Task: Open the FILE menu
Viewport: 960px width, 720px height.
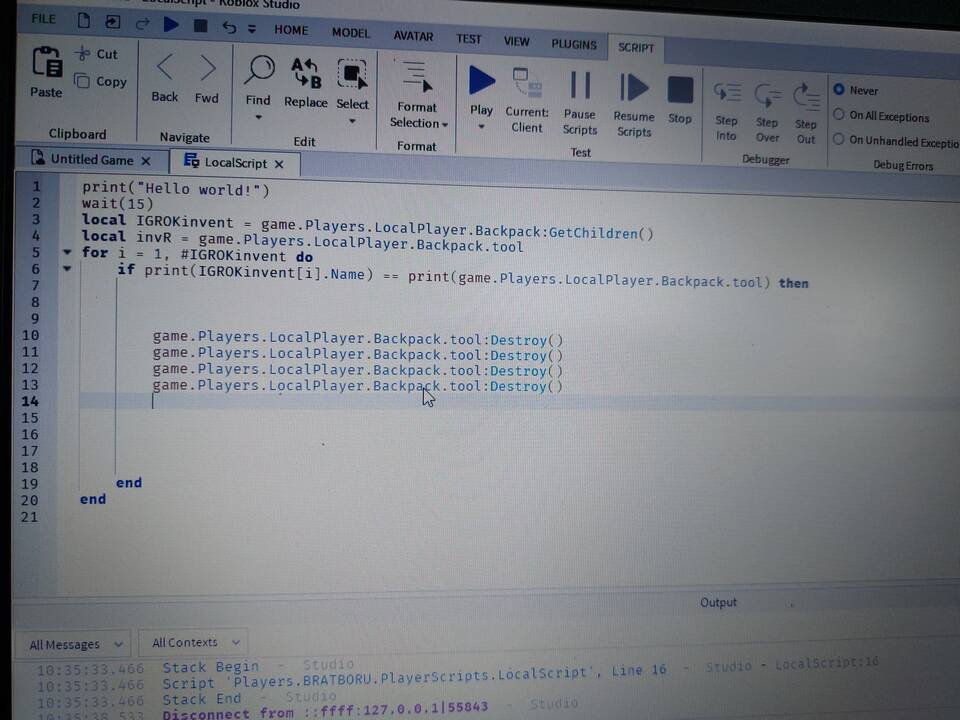Action: point(43,18)
